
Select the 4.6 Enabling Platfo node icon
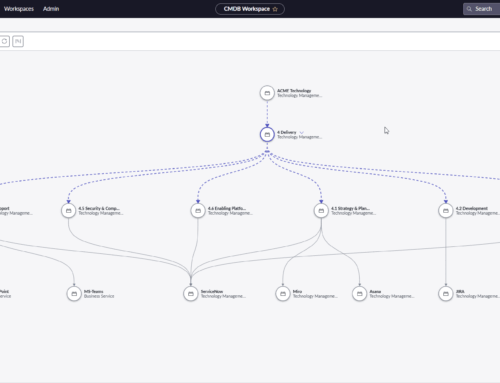tap(198, 211)
